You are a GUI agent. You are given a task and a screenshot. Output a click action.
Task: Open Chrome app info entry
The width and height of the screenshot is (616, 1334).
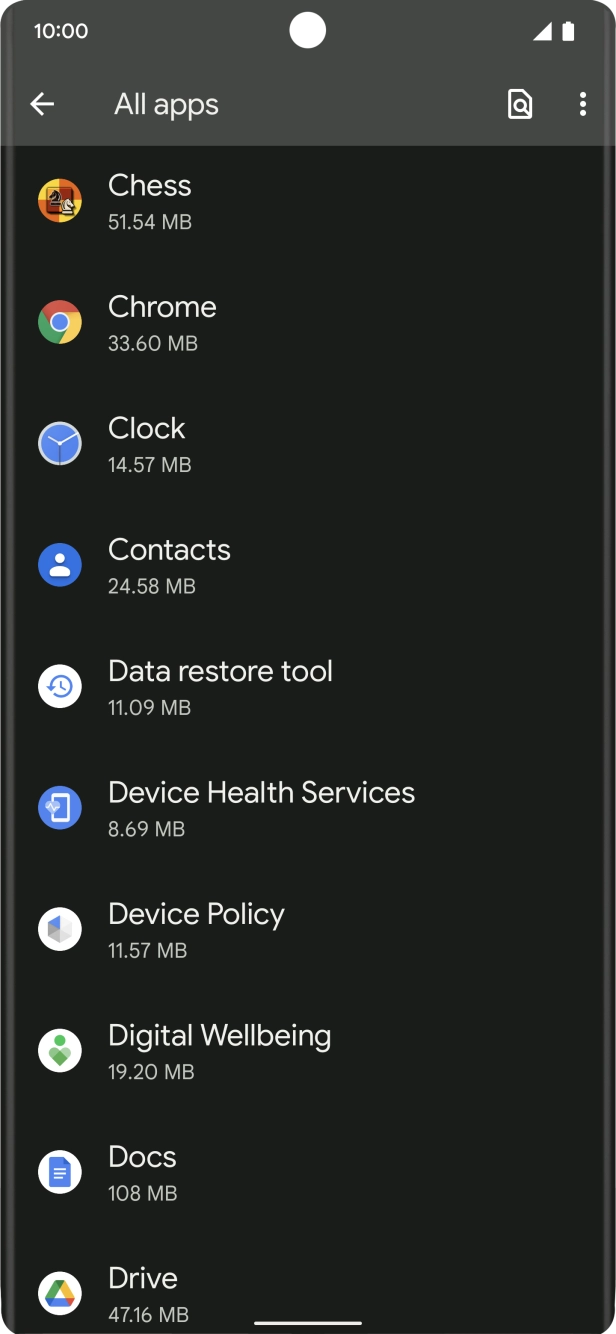click(x=300, y=322)
